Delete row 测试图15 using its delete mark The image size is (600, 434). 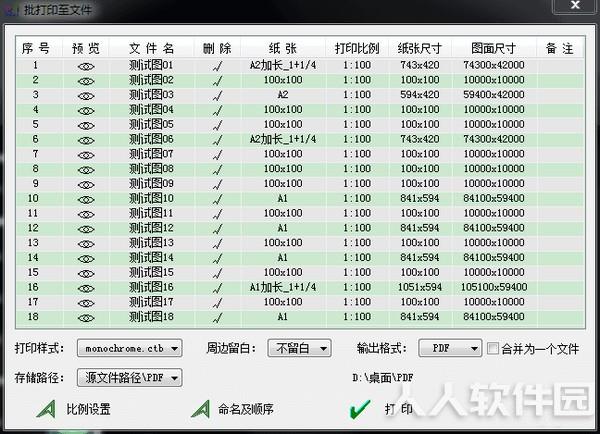[x=217, y=274]
